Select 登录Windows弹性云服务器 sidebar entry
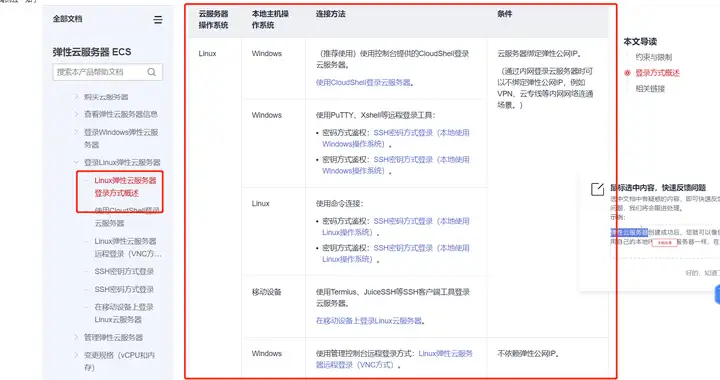This screenshot has height=380, width=720. (121, 138)
